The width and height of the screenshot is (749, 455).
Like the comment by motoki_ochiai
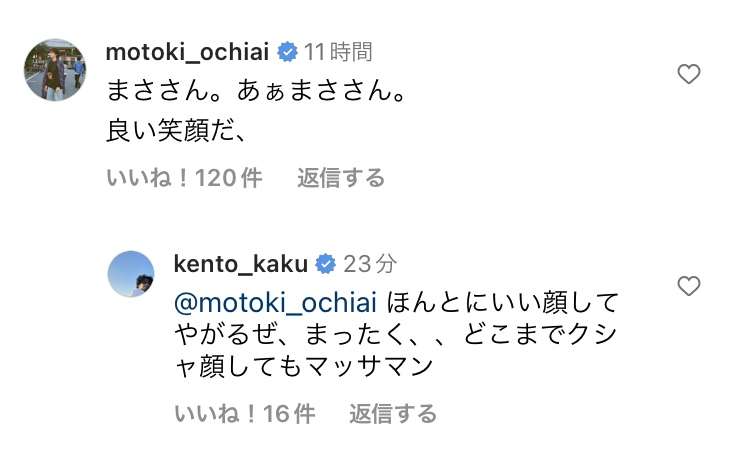689,74
